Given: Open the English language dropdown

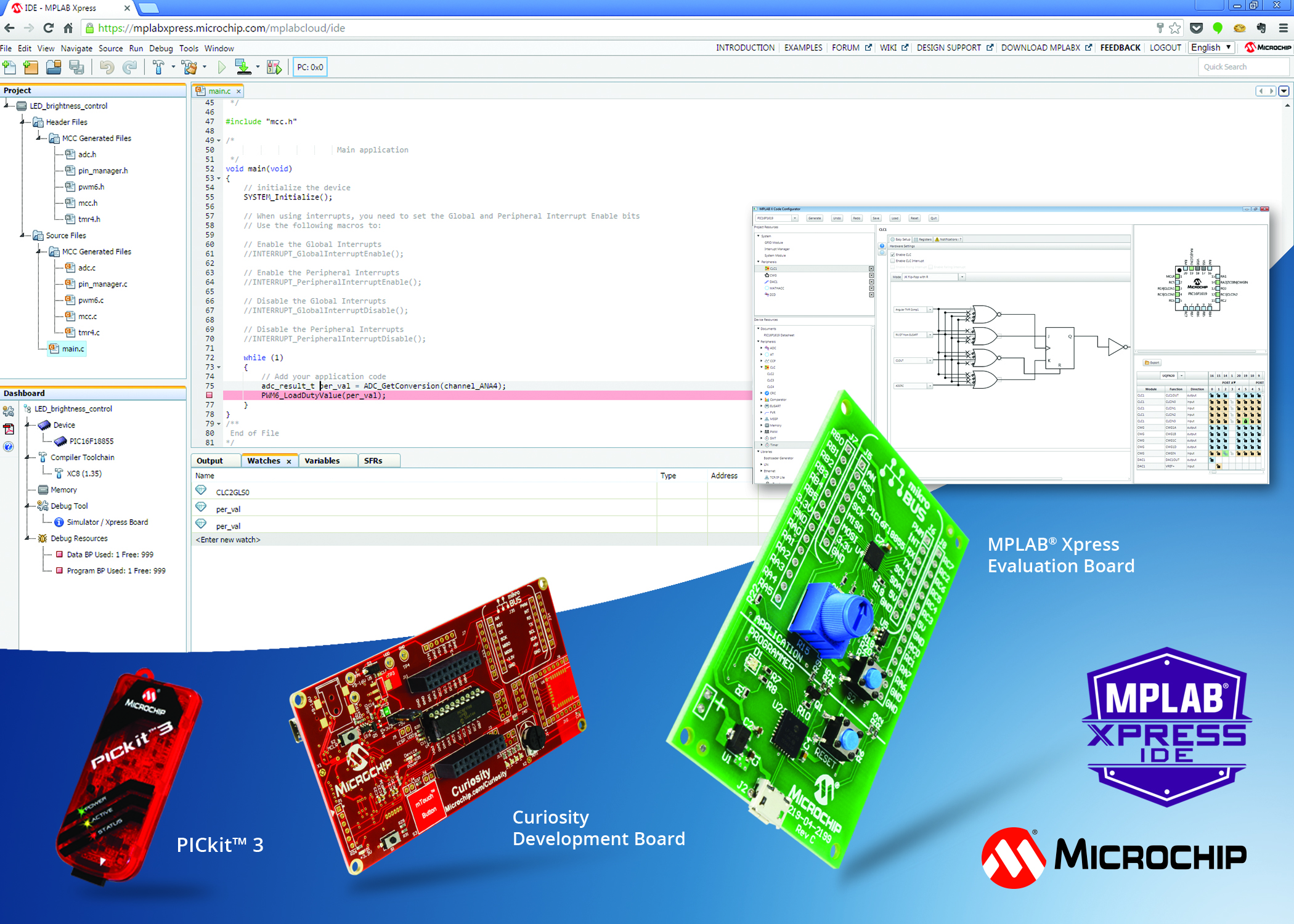Looking at the screenshot, I should point(1210,47).
